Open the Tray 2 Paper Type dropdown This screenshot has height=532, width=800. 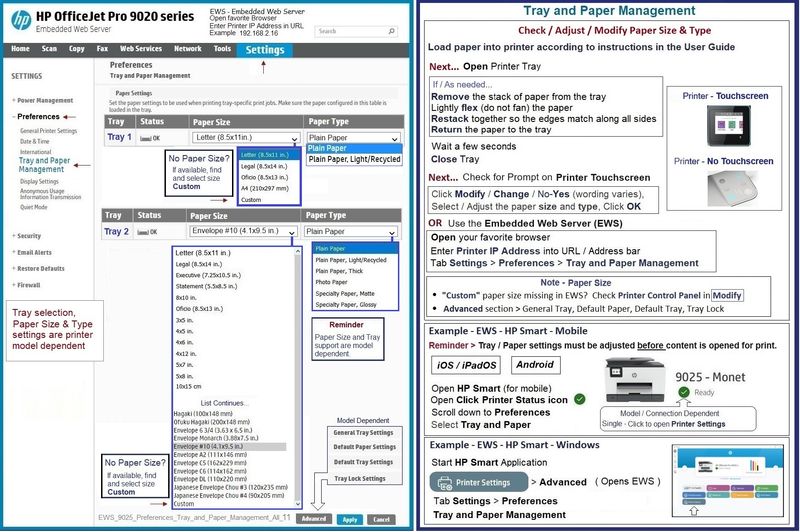point(351,232)
